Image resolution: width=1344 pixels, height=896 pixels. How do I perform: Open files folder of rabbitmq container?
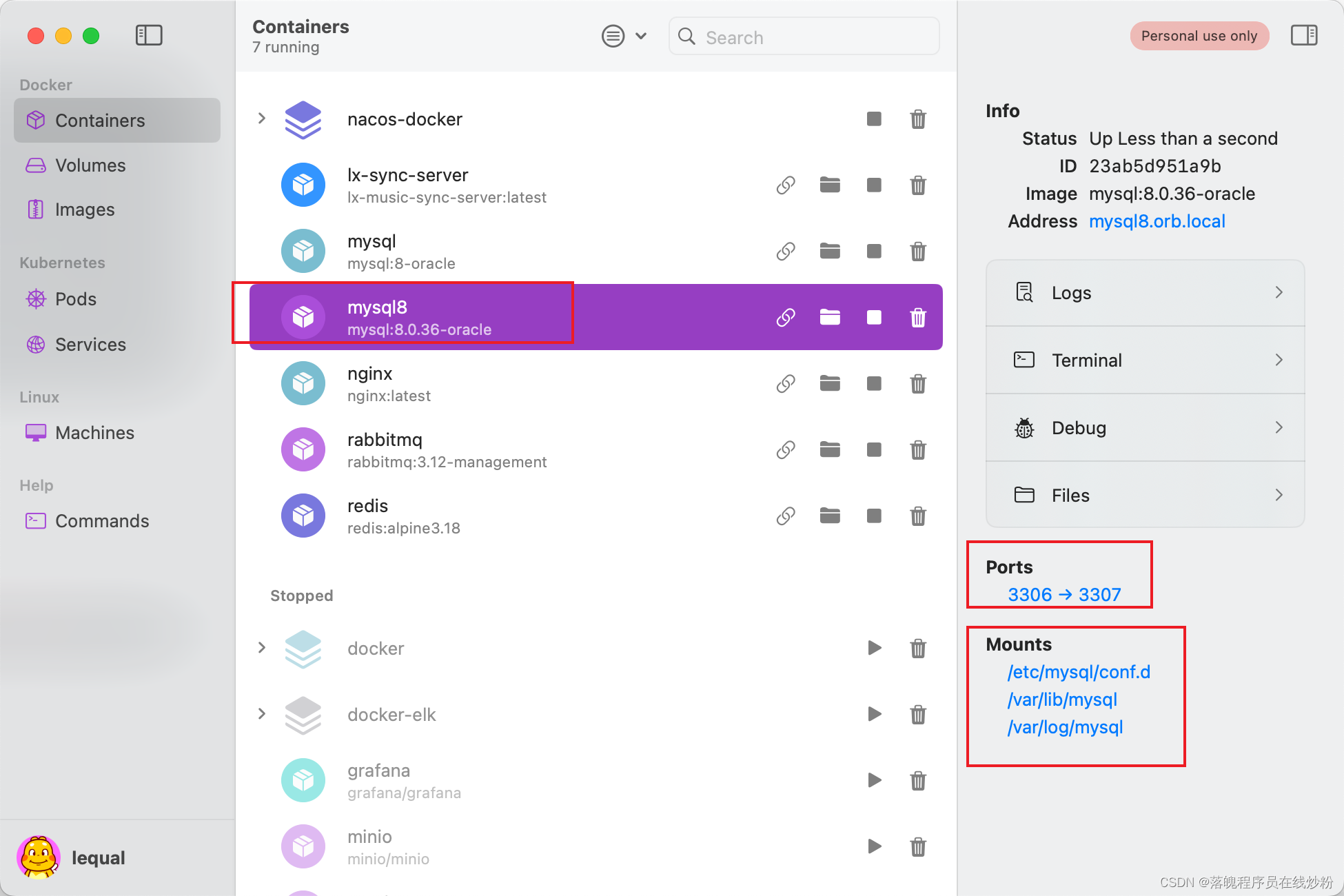830,450
